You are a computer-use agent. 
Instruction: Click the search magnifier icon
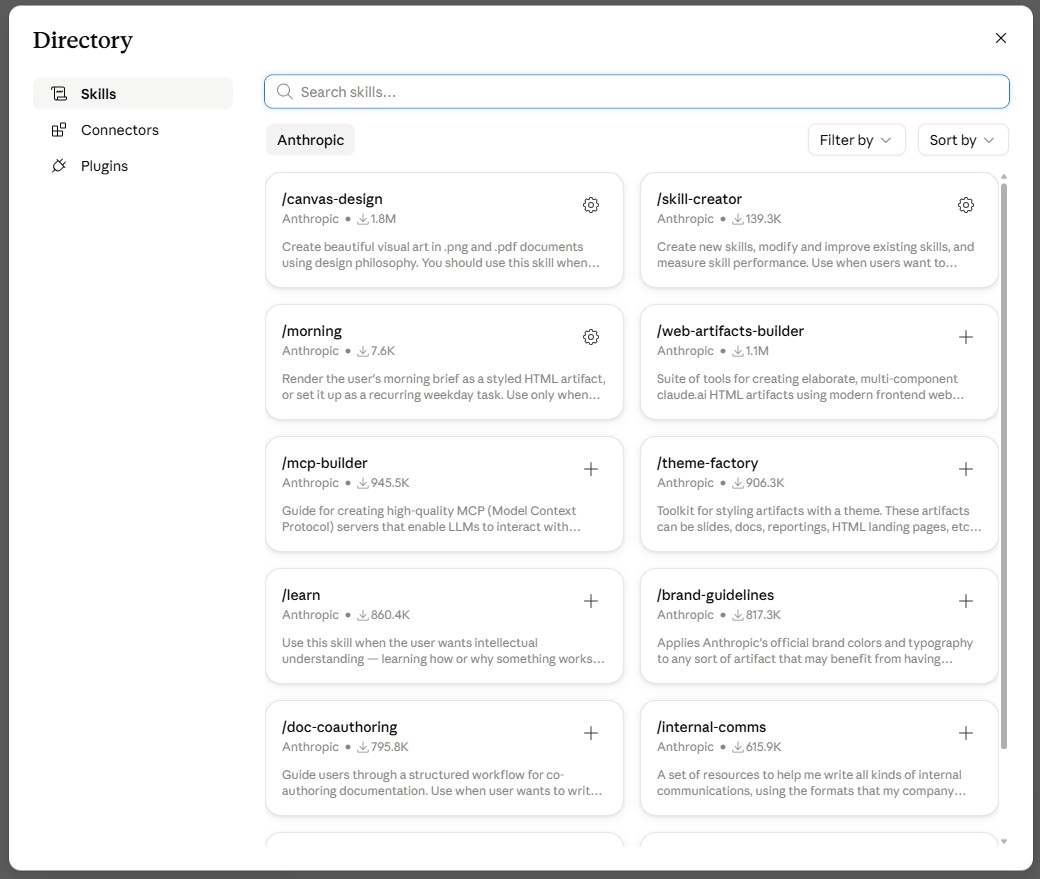(x=285, y=92)
